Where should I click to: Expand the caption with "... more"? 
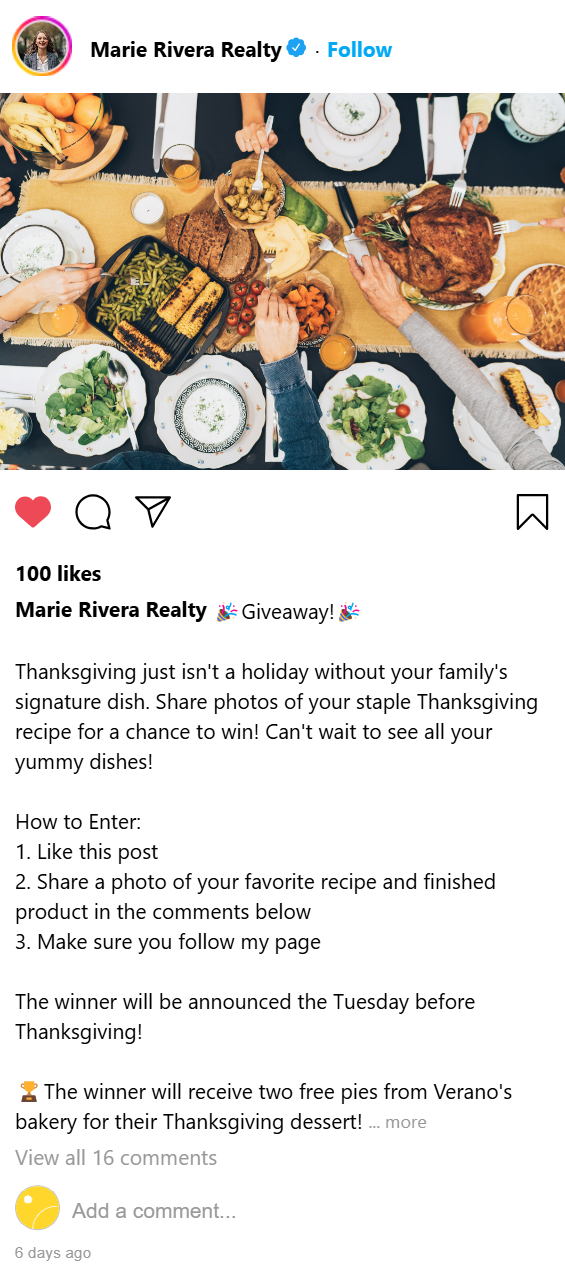[x=397, y=1122]
